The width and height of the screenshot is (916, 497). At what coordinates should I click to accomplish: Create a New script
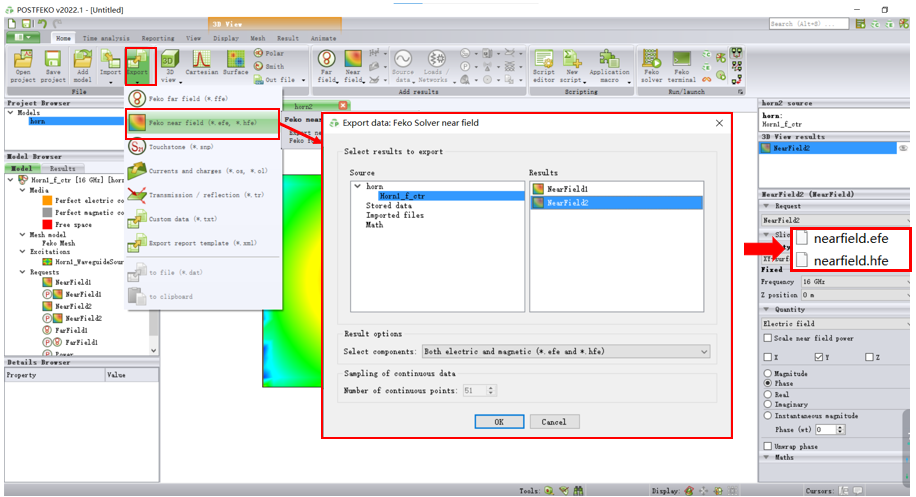572,66
